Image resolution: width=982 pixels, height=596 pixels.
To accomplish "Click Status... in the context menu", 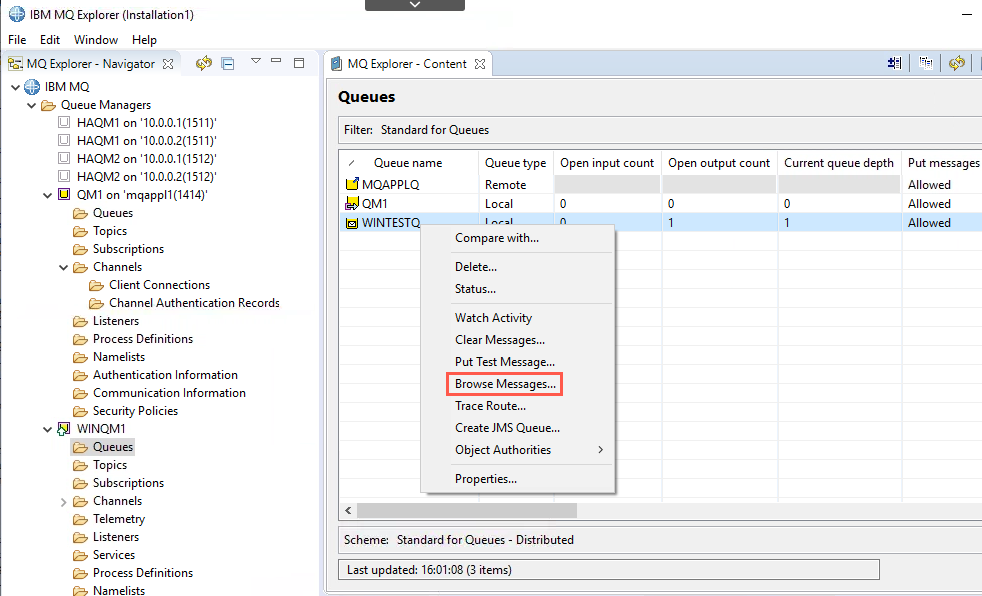I will coord(475,289).
